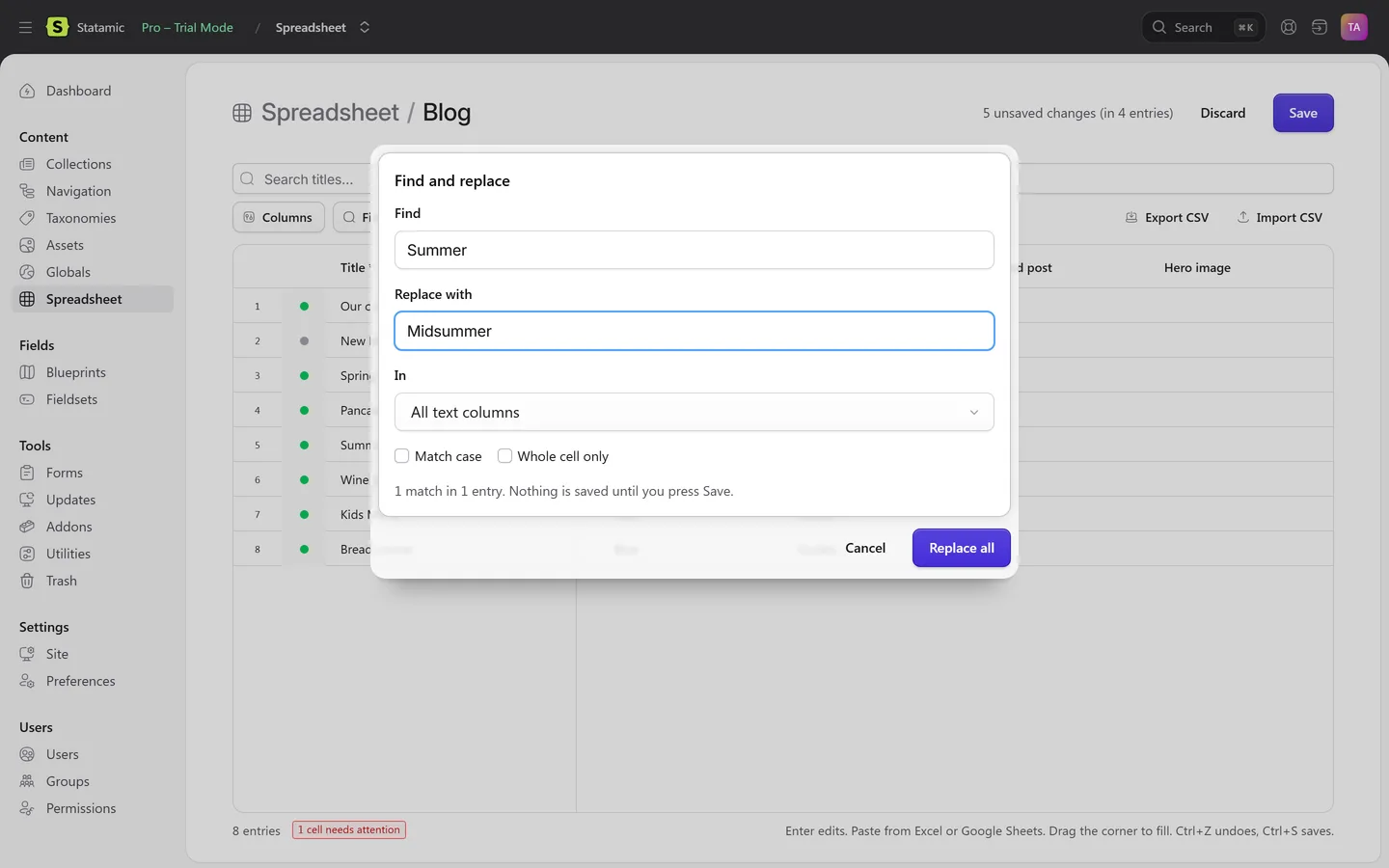This screenshot has width=1389, height=868.
Task: Click the Columns button
Action: pos(279,217)
